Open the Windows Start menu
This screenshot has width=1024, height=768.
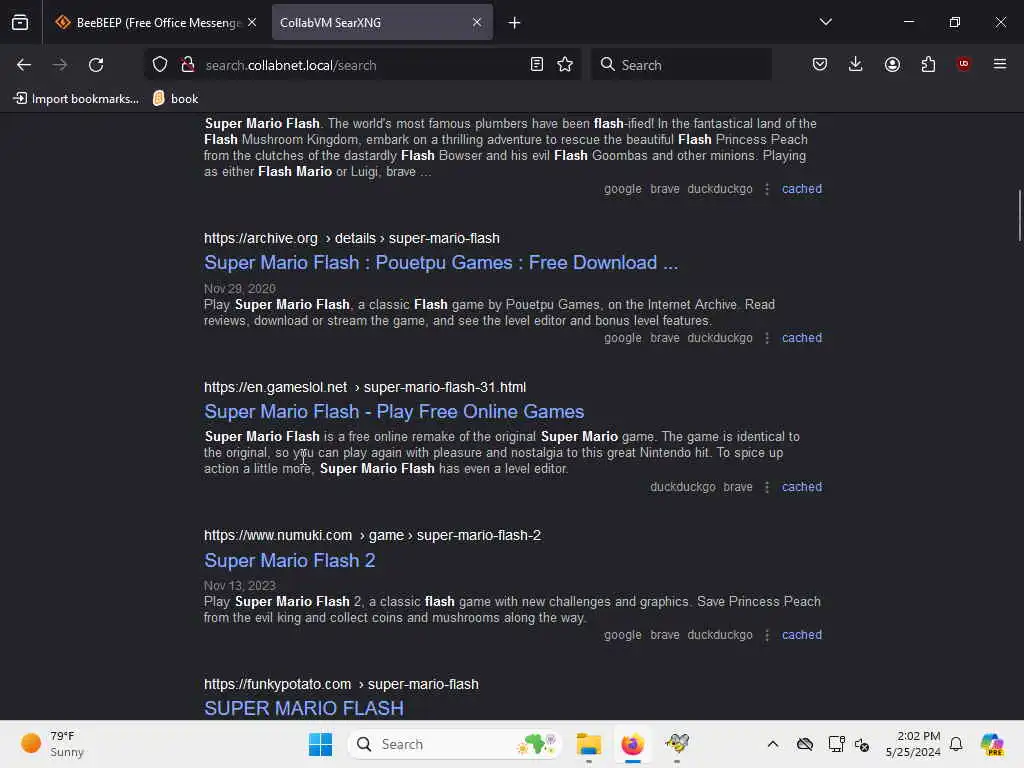pos(320,744)
